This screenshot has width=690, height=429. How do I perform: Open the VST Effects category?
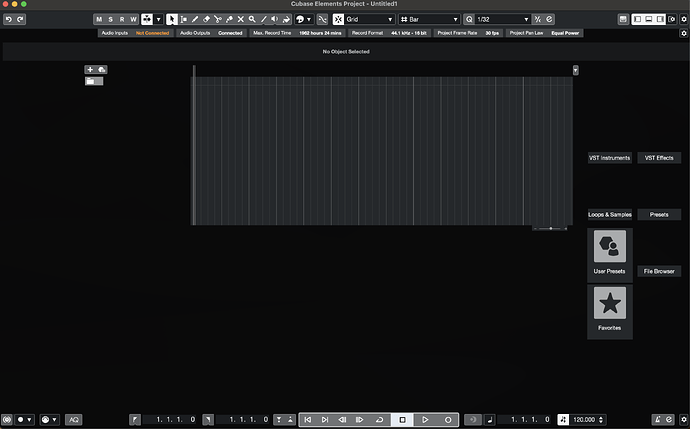point(659,158)
